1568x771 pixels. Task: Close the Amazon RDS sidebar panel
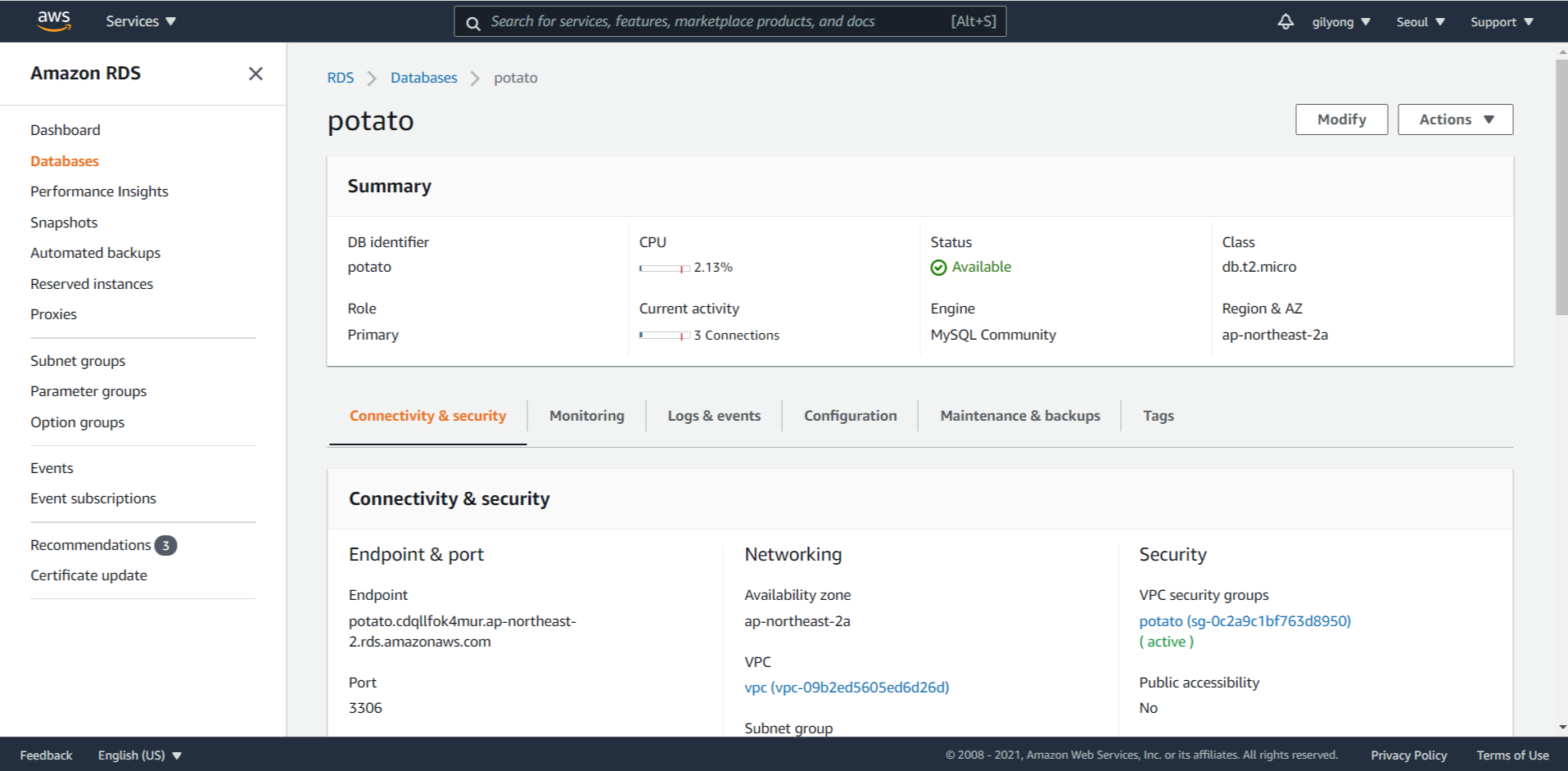coord(255,74)
